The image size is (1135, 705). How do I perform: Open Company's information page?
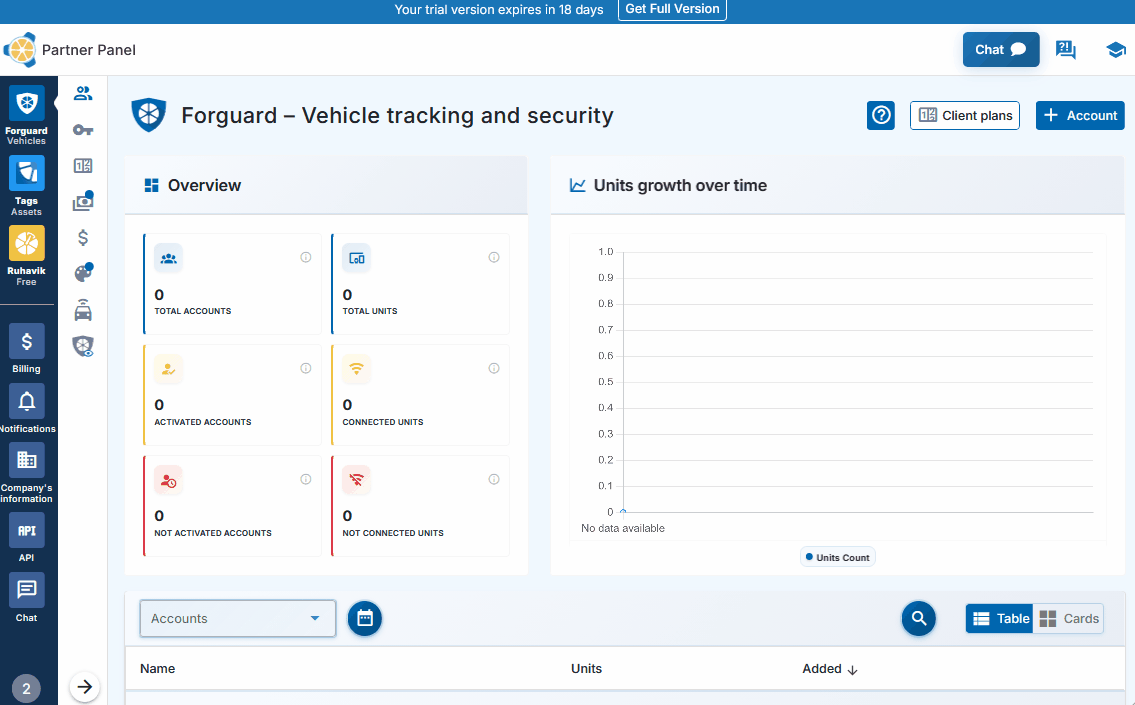[x=27, y=471]
